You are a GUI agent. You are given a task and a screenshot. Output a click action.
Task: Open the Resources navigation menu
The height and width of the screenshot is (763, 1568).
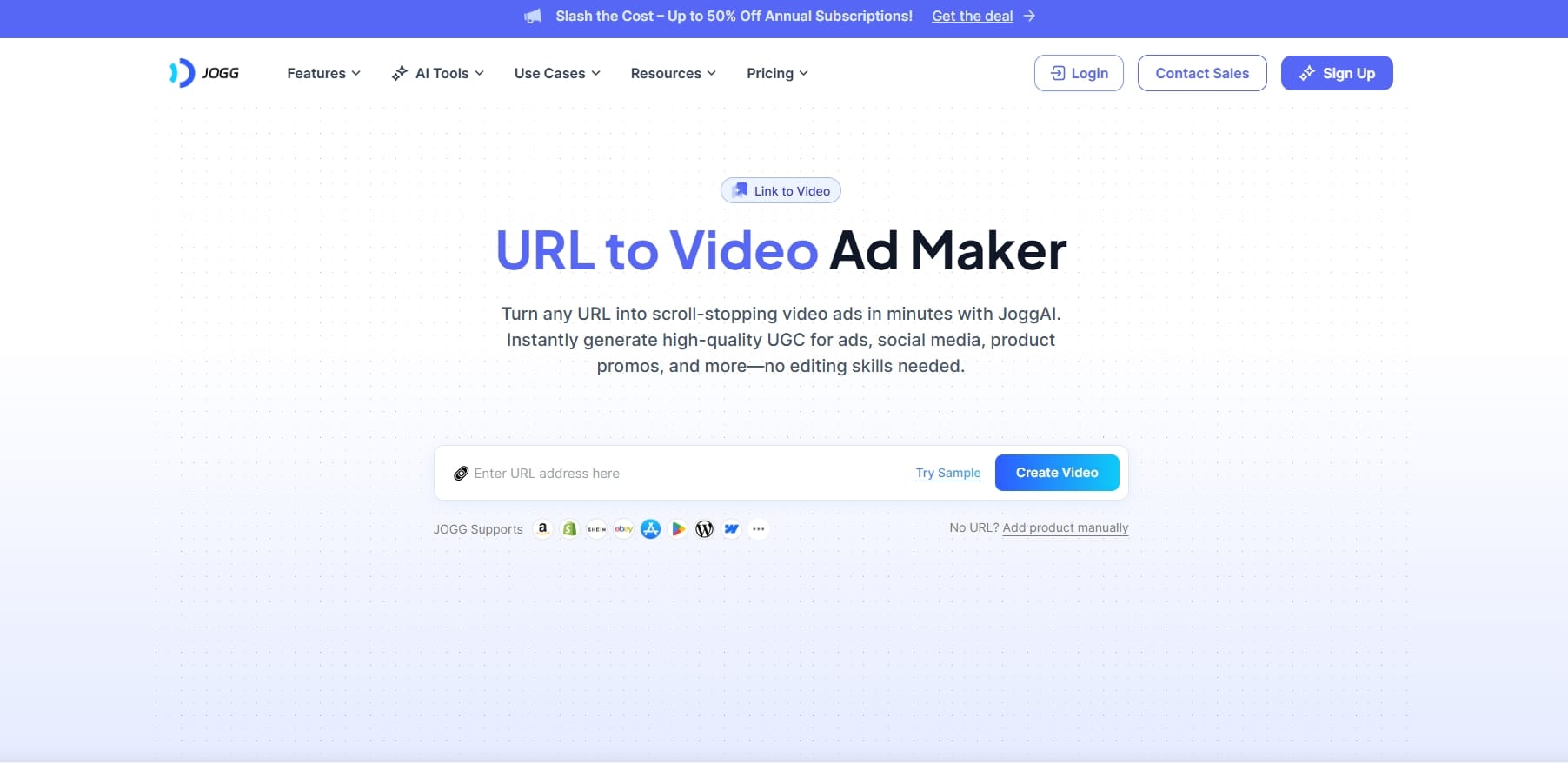pyautogui.click(x=673, y=73)
